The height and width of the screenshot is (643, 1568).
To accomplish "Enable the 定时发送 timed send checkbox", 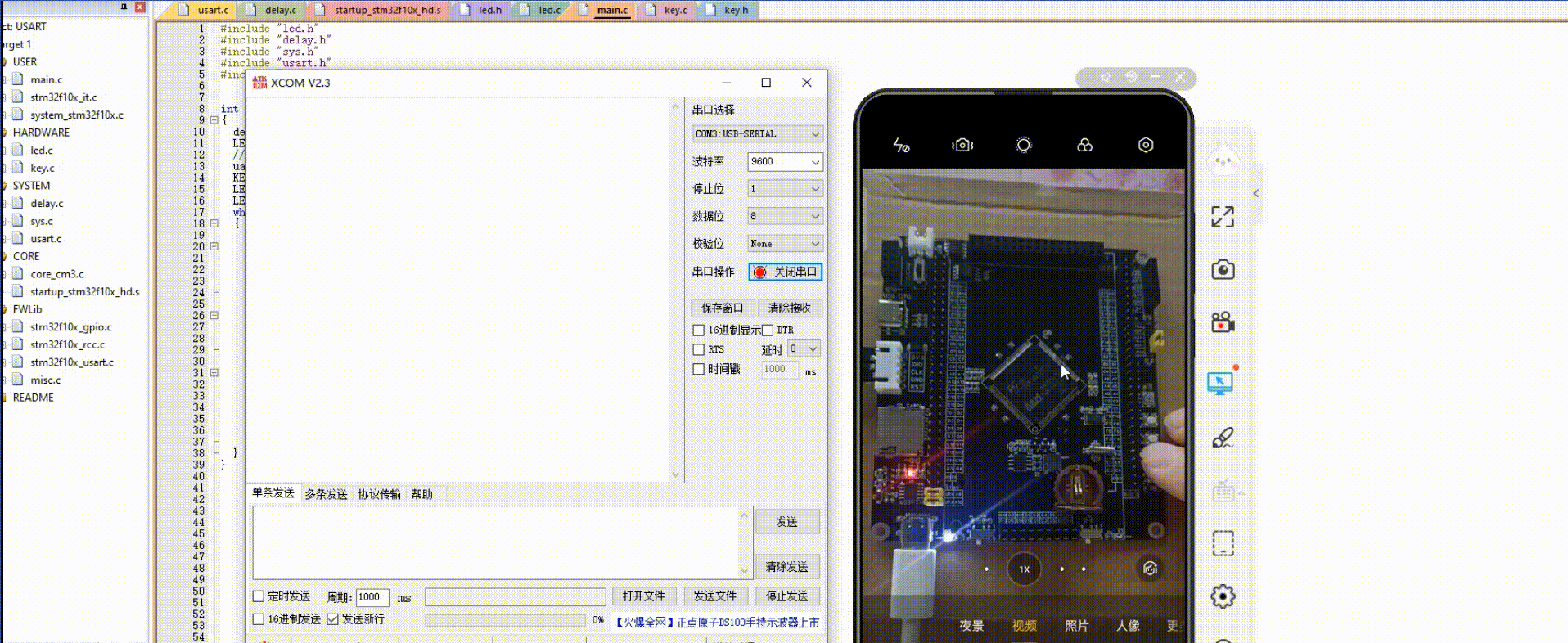I will [259, 596].
